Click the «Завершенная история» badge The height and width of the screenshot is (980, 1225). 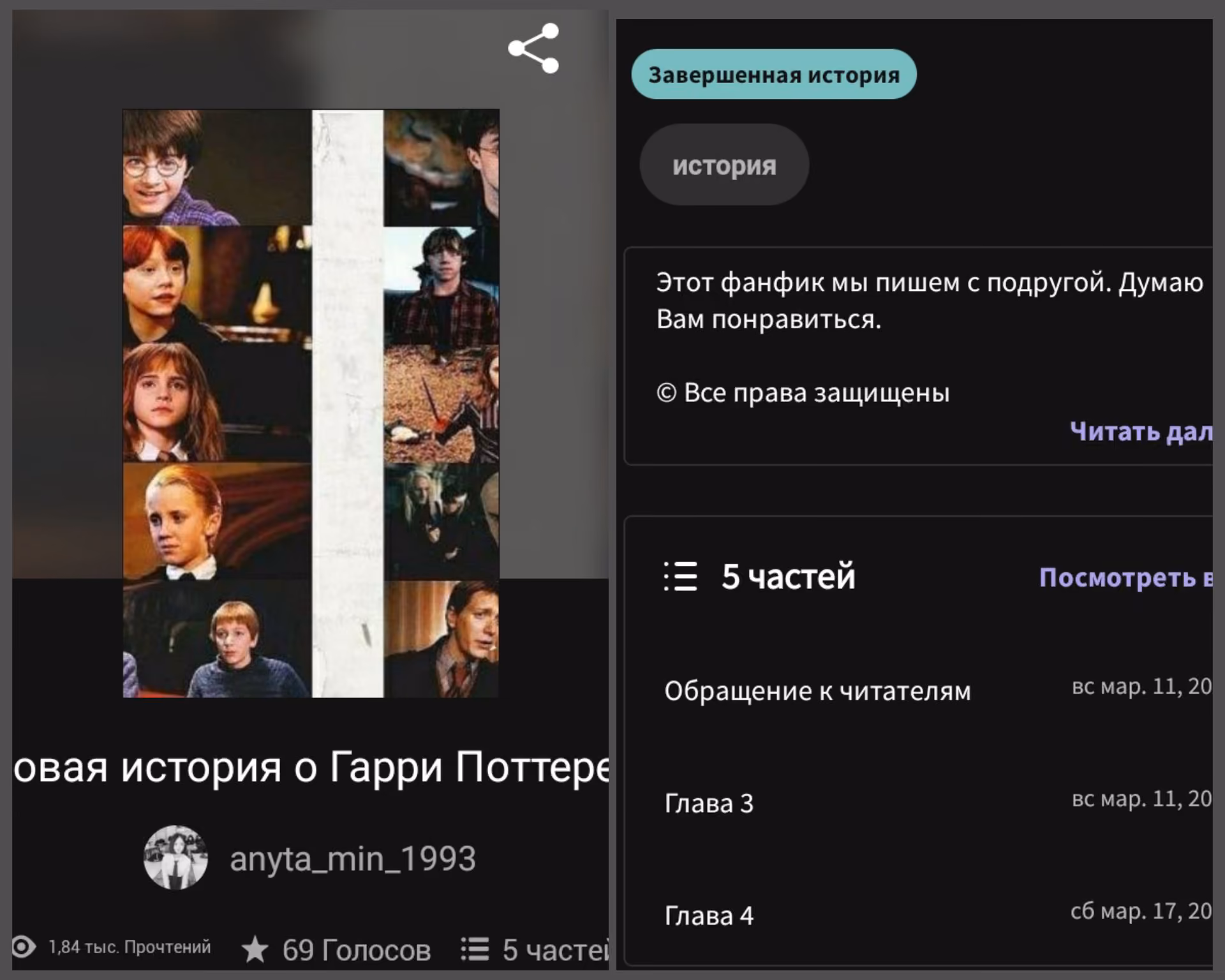pyautogui.click(x=774, y=74)
